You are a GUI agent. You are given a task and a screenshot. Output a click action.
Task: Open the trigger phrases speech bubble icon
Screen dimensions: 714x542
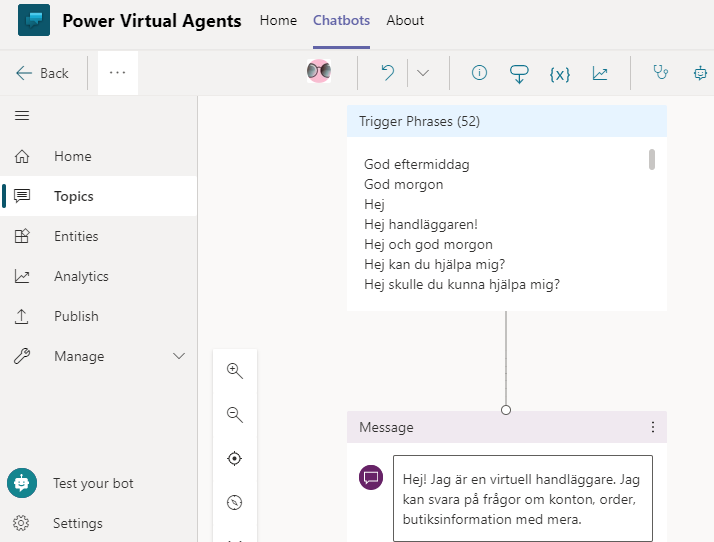point(519,74)
